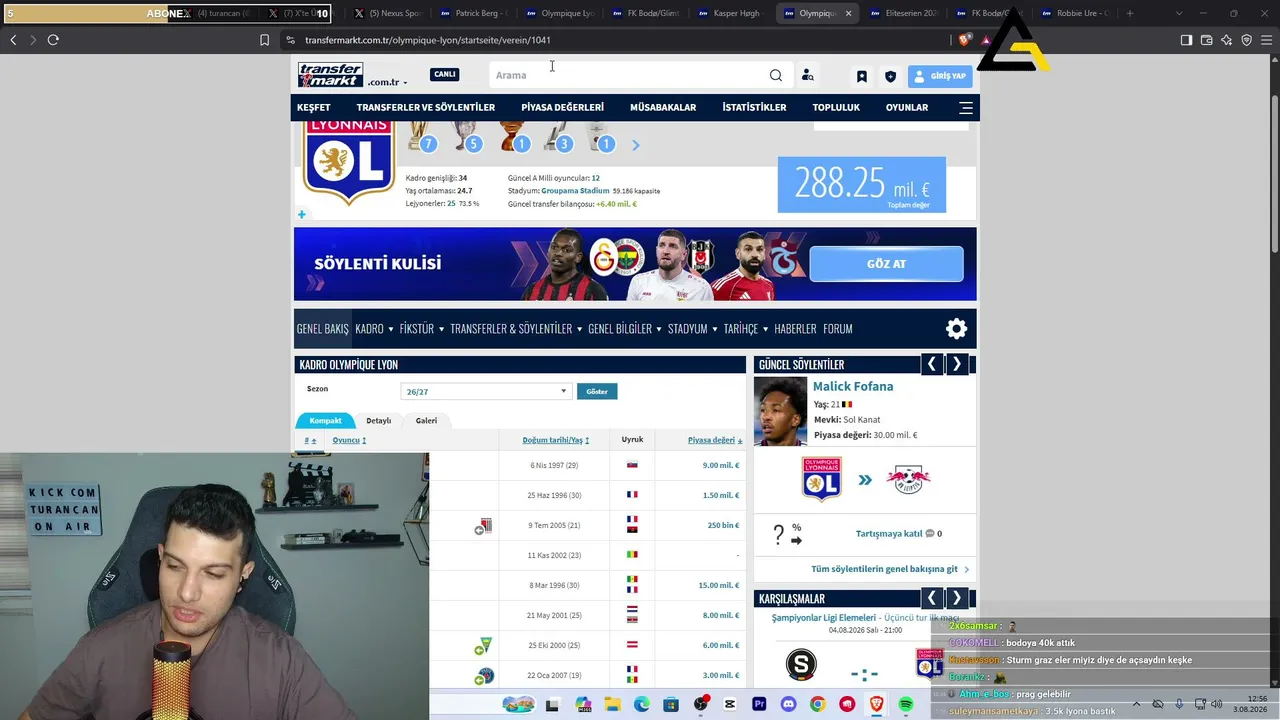
Task: Click the Transfermarkt logo
Action: [330, 75]
